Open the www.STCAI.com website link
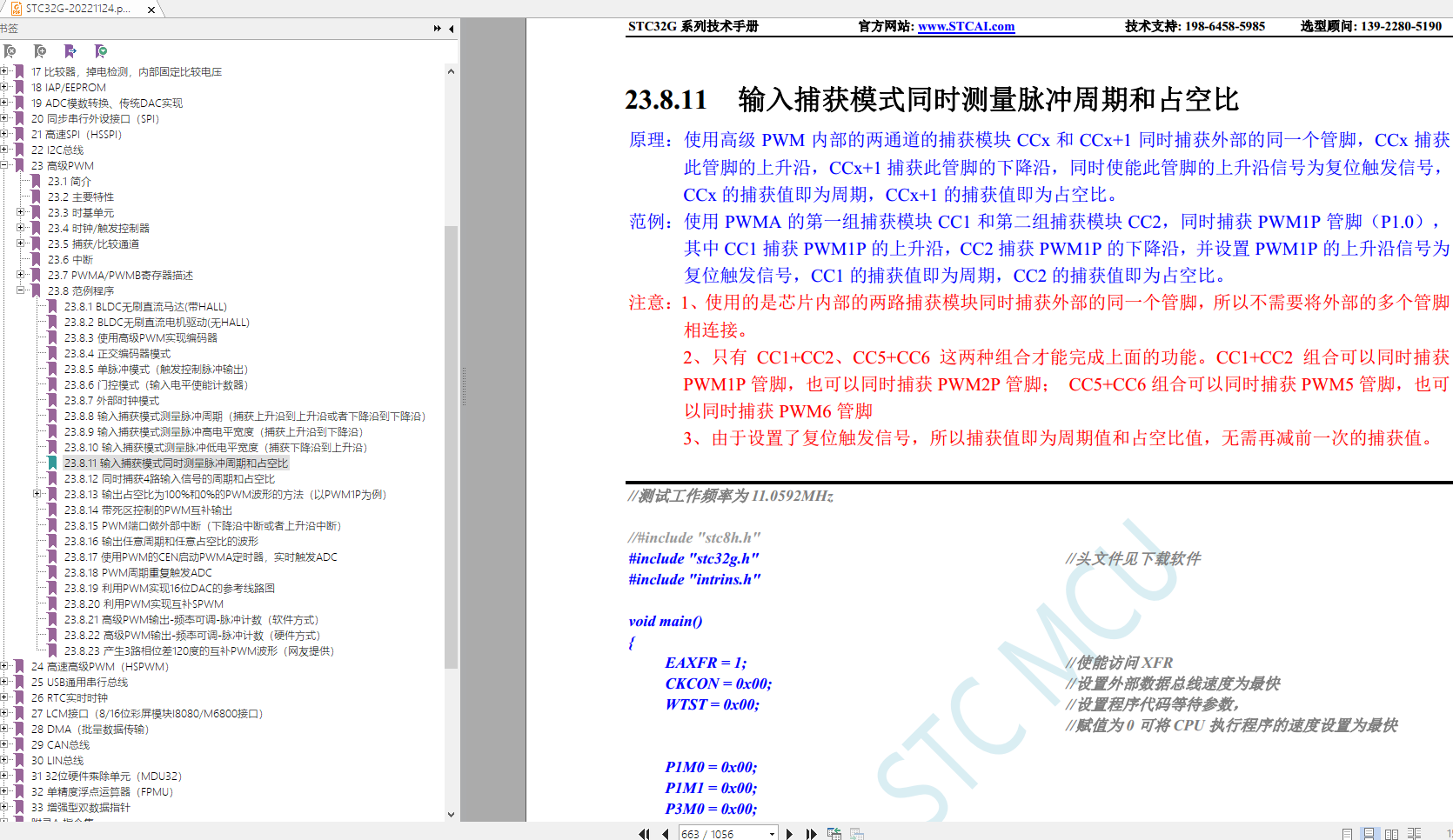 [x=967, y=26]
